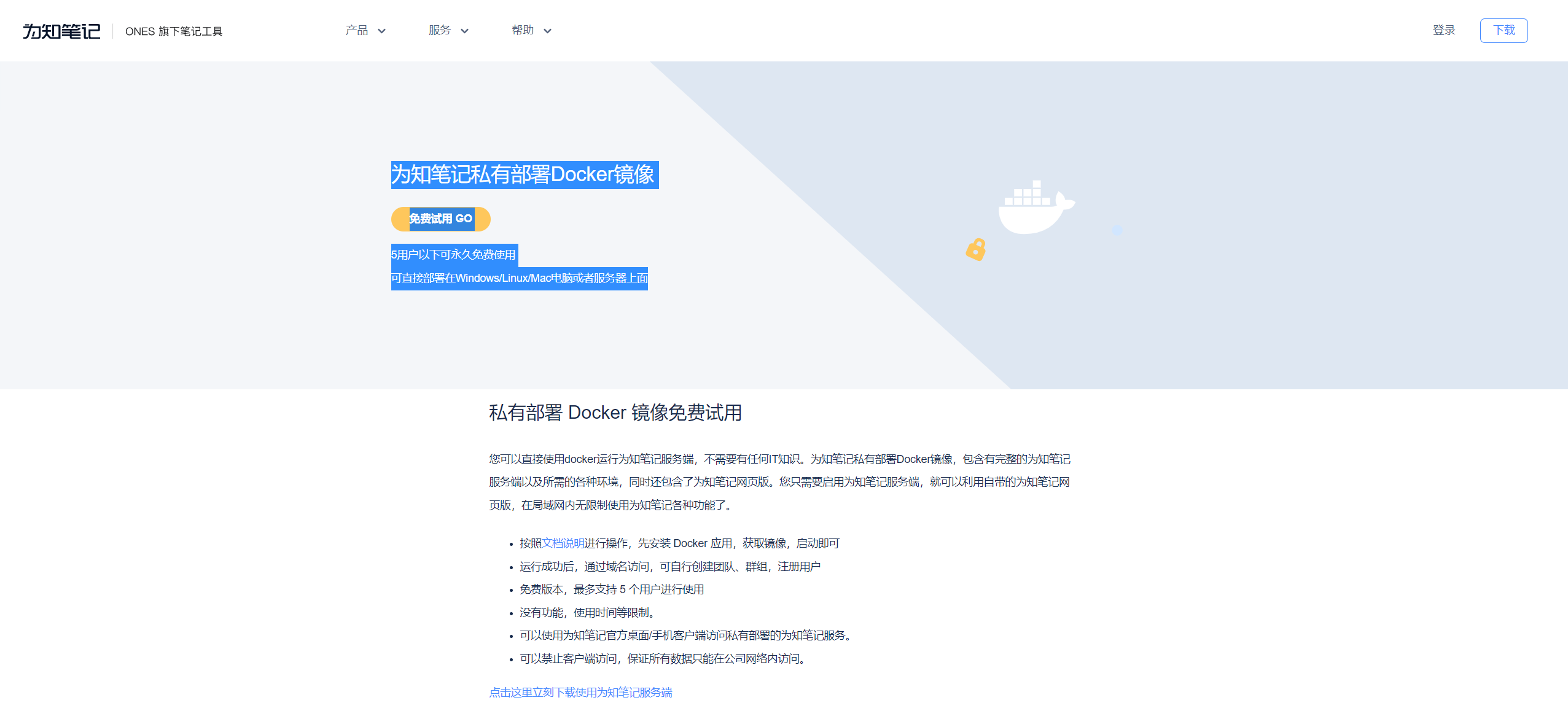Click the 下载 button
1568x719 pixels.
(x=1504, y=30)
